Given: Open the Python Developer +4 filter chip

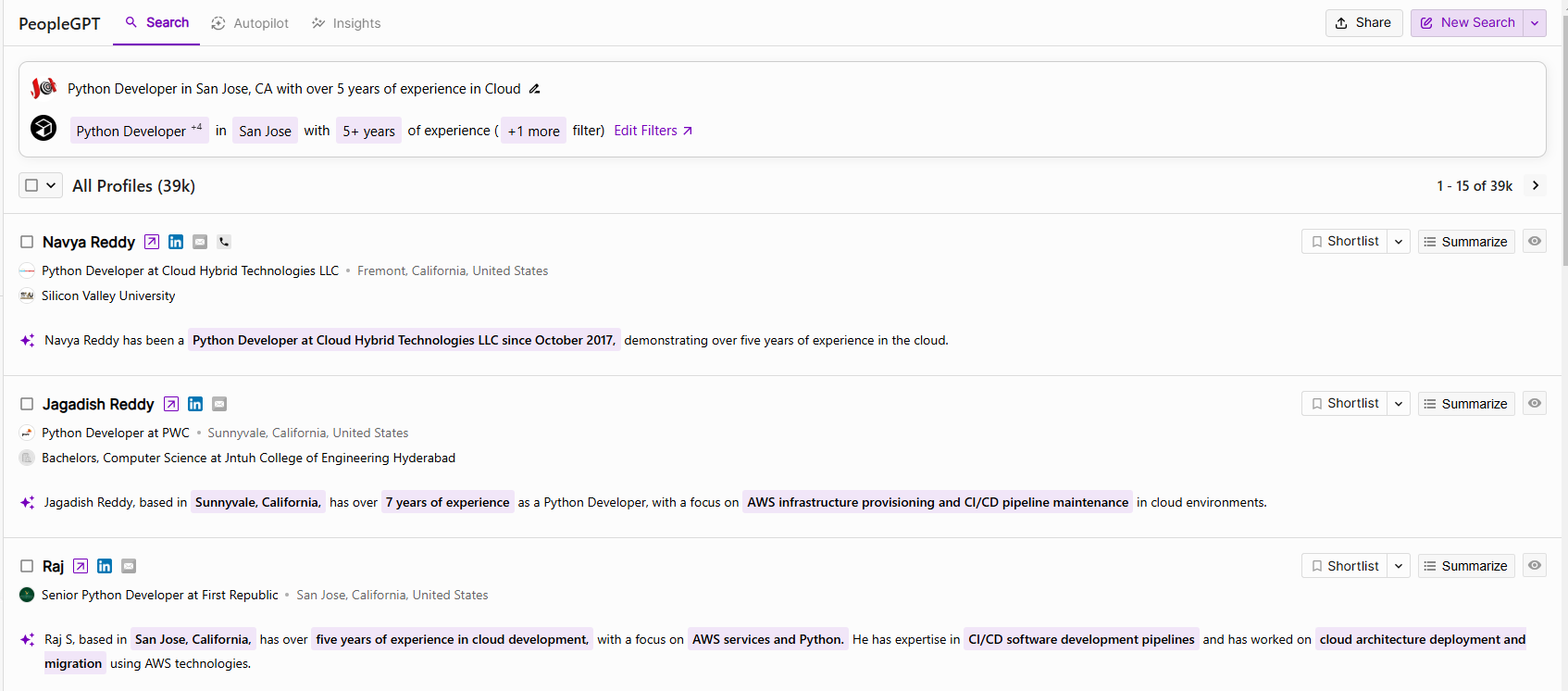Looking at the screenshot, I should [139, 131].
